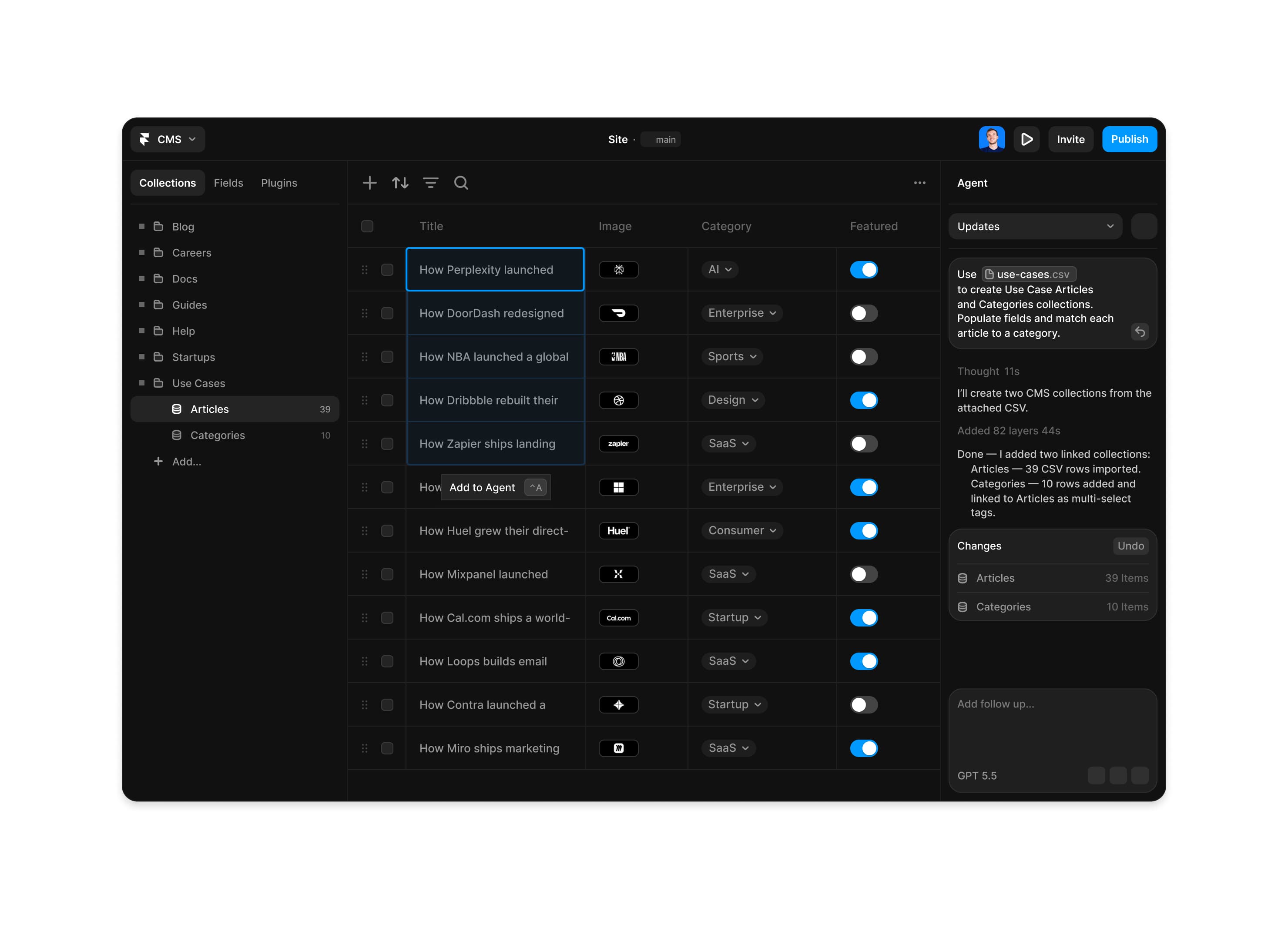Viewport: 1288px width, 928px height.
Task: Open Category dropdown for Zapier row
Action: click(728, 444)
